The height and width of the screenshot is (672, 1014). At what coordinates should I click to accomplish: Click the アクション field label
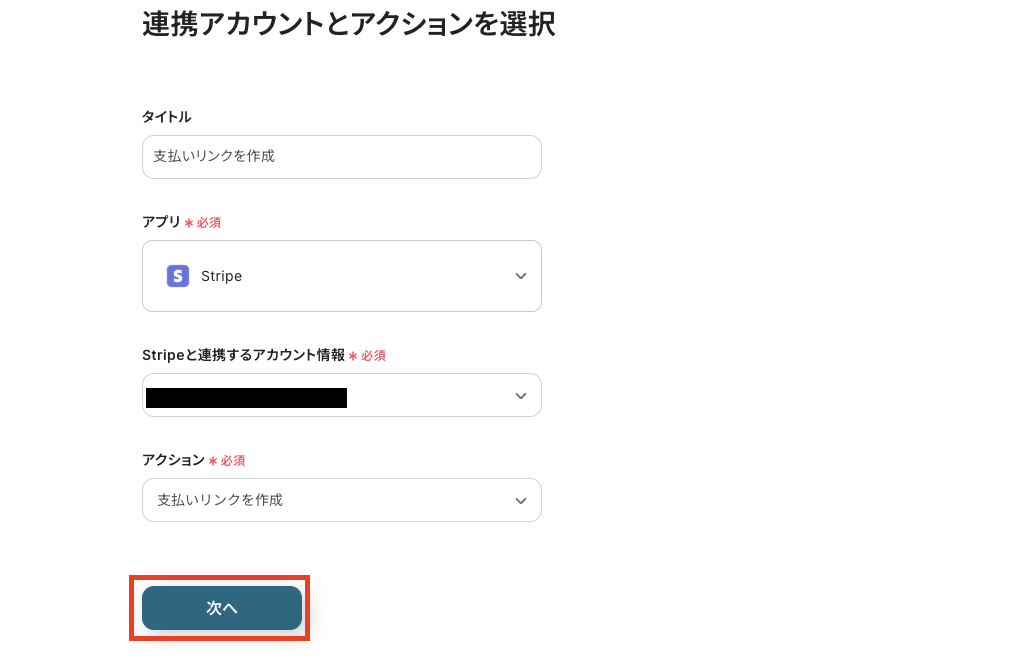click(172, 460)
